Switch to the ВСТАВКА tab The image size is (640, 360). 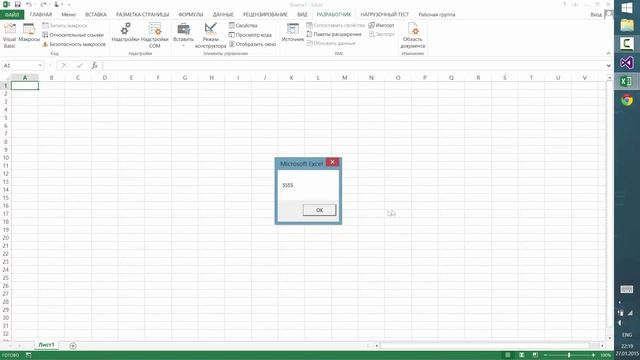point(96,14)
